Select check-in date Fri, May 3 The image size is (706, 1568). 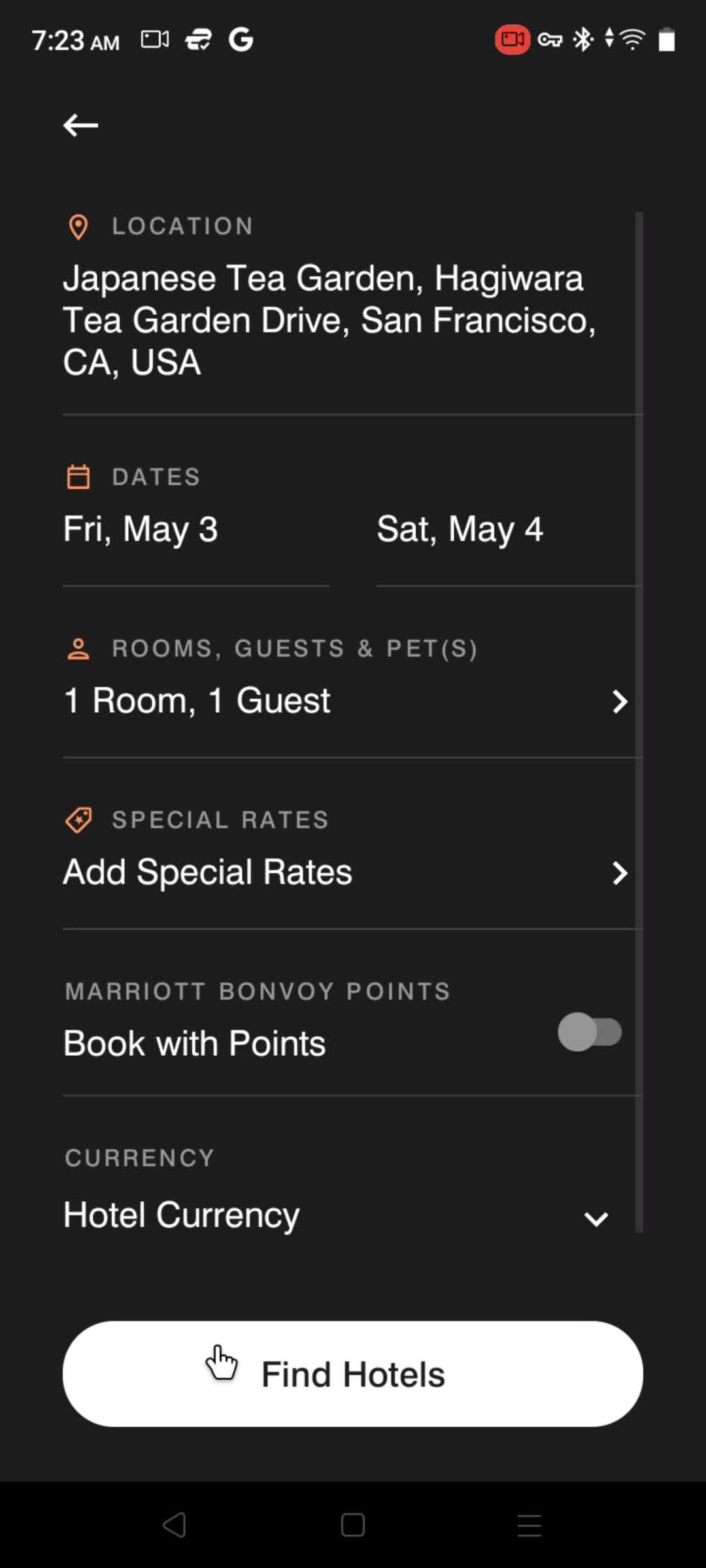141,529
